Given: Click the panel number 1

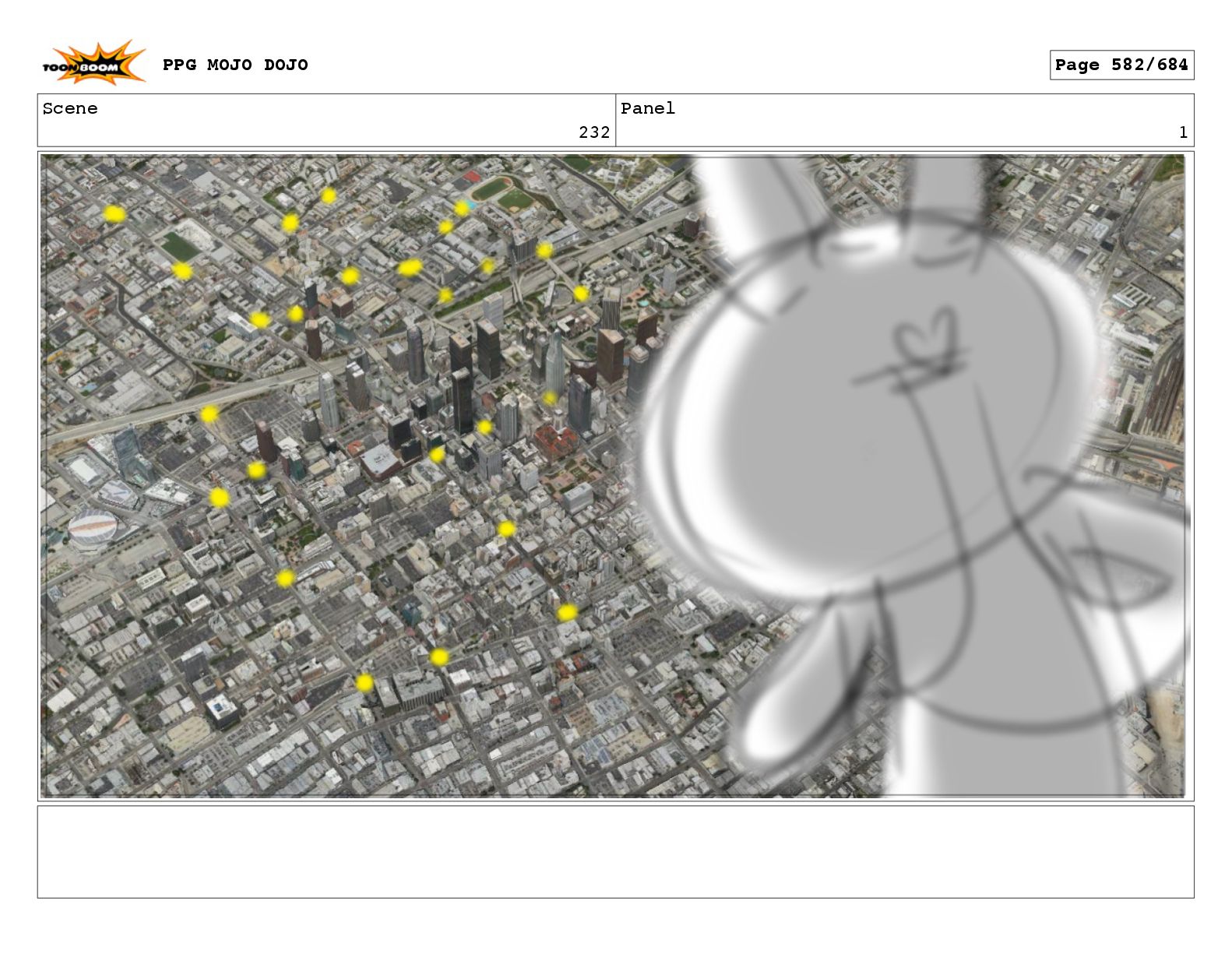Looking at the screenshot, I should click(1183, 132).
